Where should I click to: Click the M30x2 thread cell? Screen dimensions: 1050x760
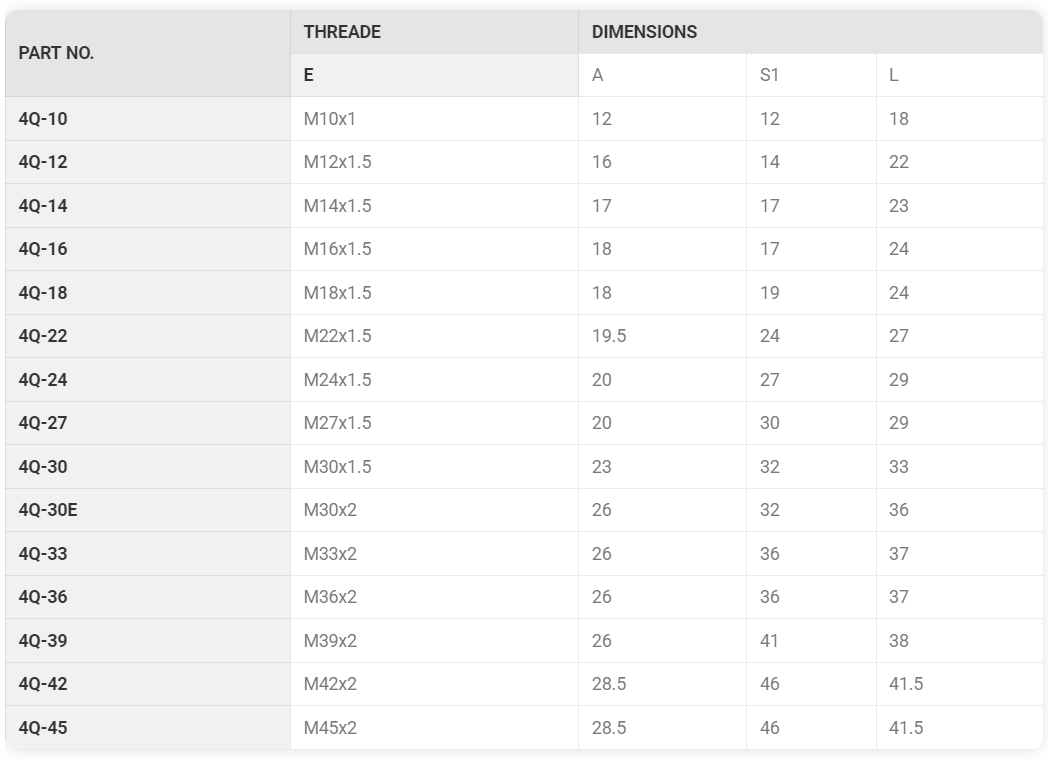(x=435, y=510)
